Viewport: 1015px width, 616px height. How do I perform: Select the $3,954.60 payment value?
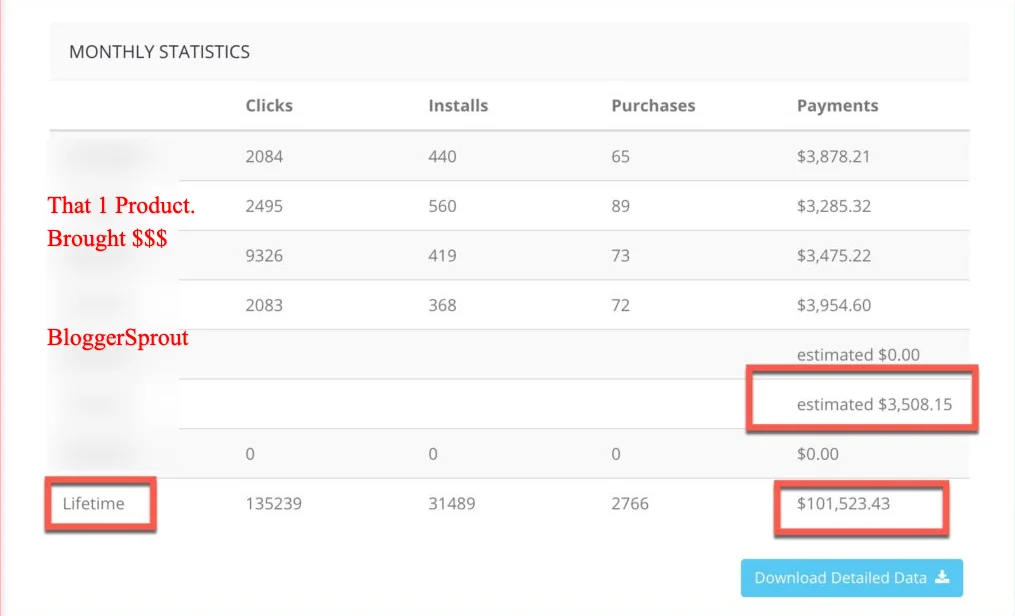tap(834, 305)
